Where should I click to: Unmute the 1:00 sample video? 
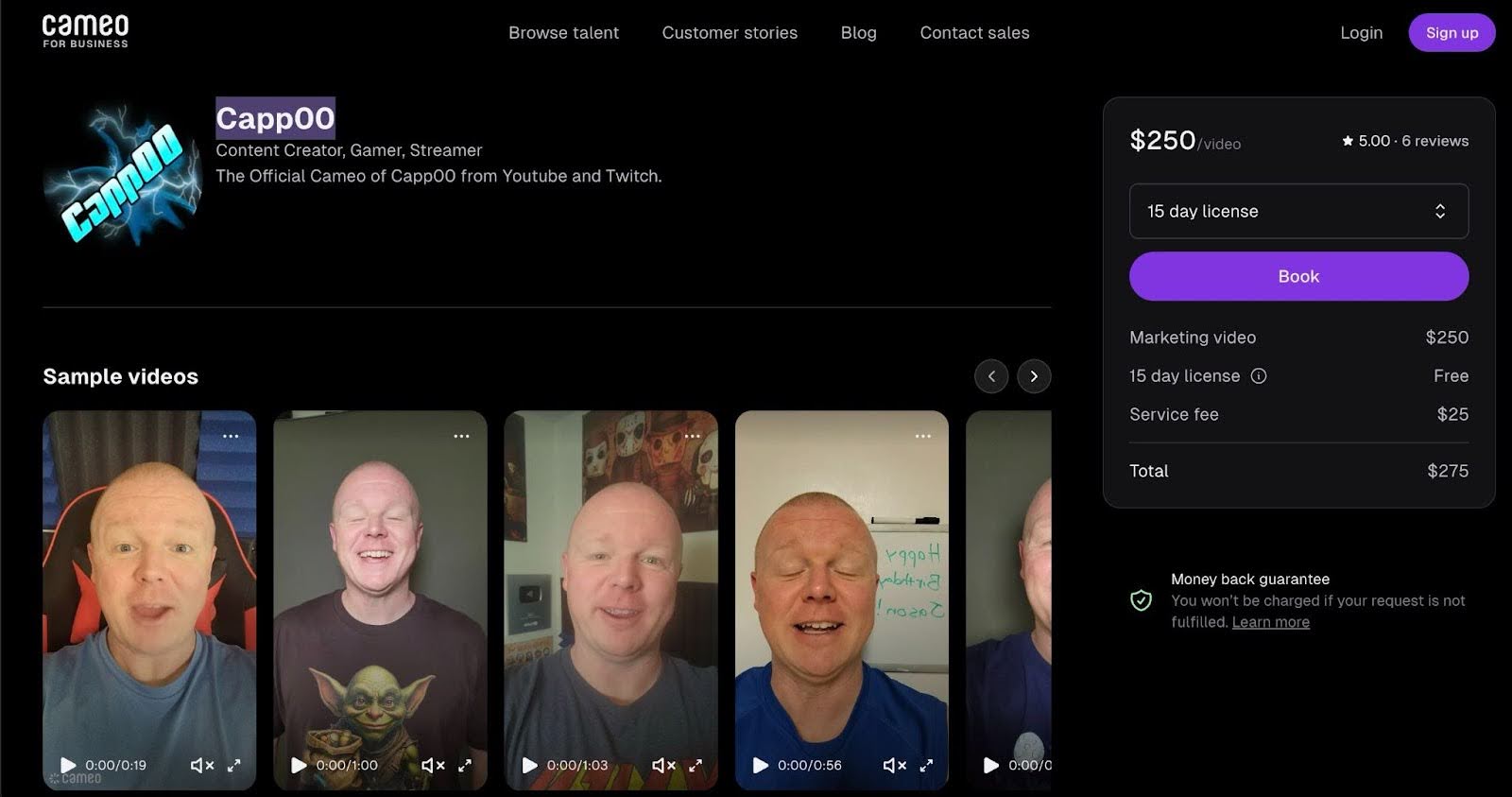coord(433,765)
